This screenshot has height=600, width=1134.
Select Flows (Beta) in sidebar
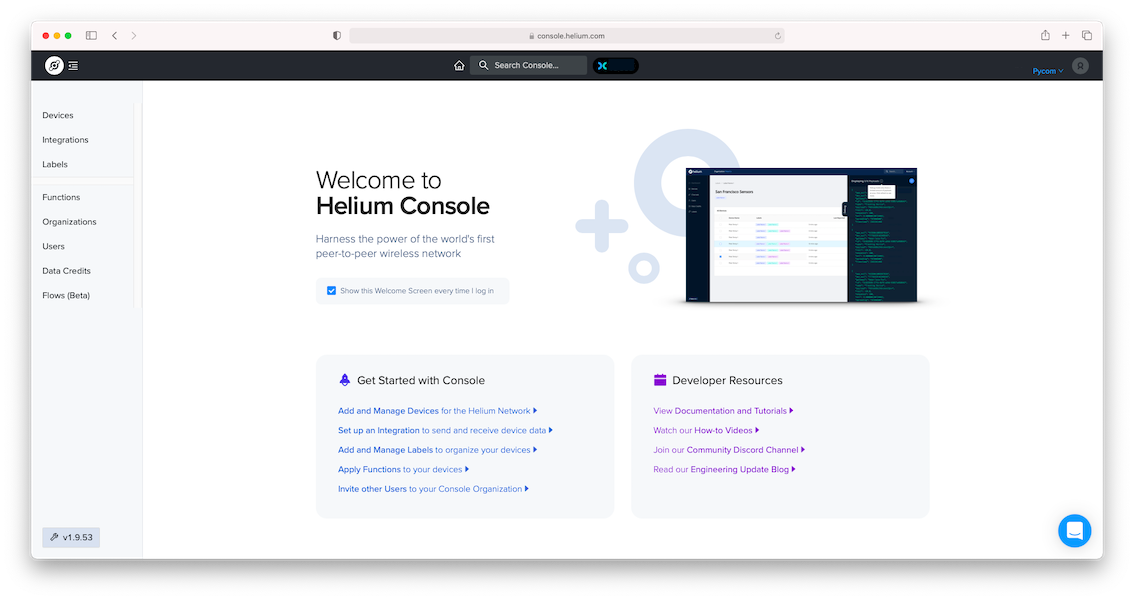66,296
